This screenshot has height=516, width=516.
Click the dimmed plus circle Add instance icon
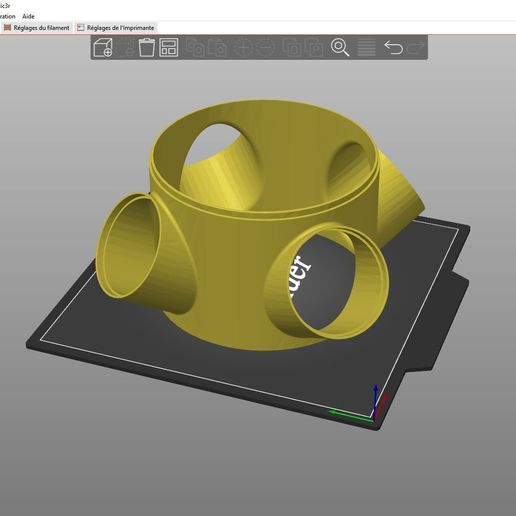coord(243,47)
